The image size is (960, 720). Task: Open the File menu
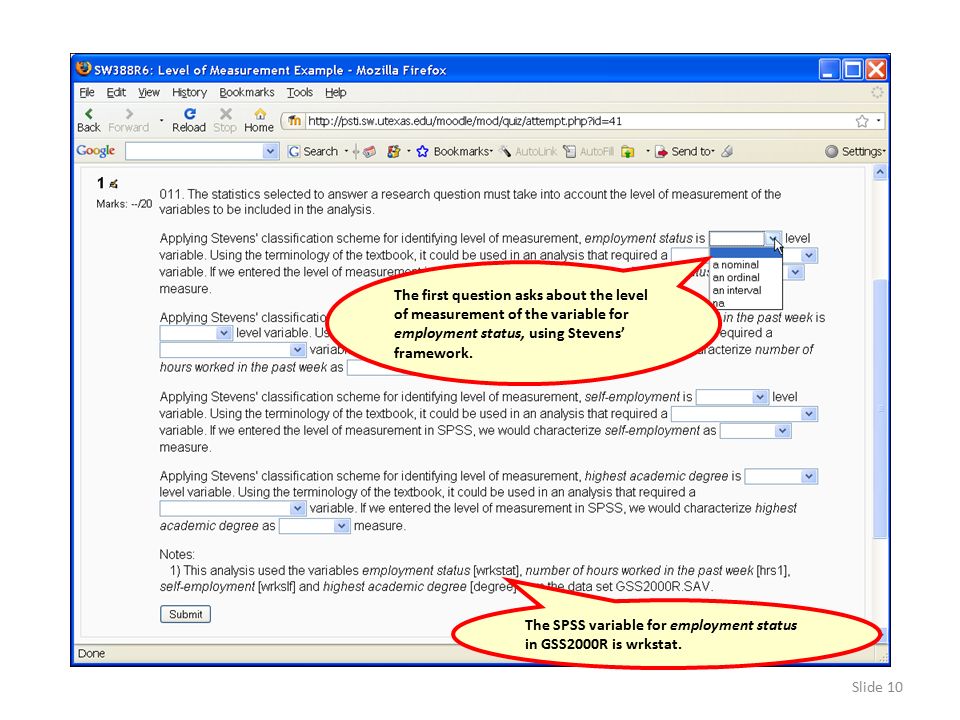click(87, 92)
